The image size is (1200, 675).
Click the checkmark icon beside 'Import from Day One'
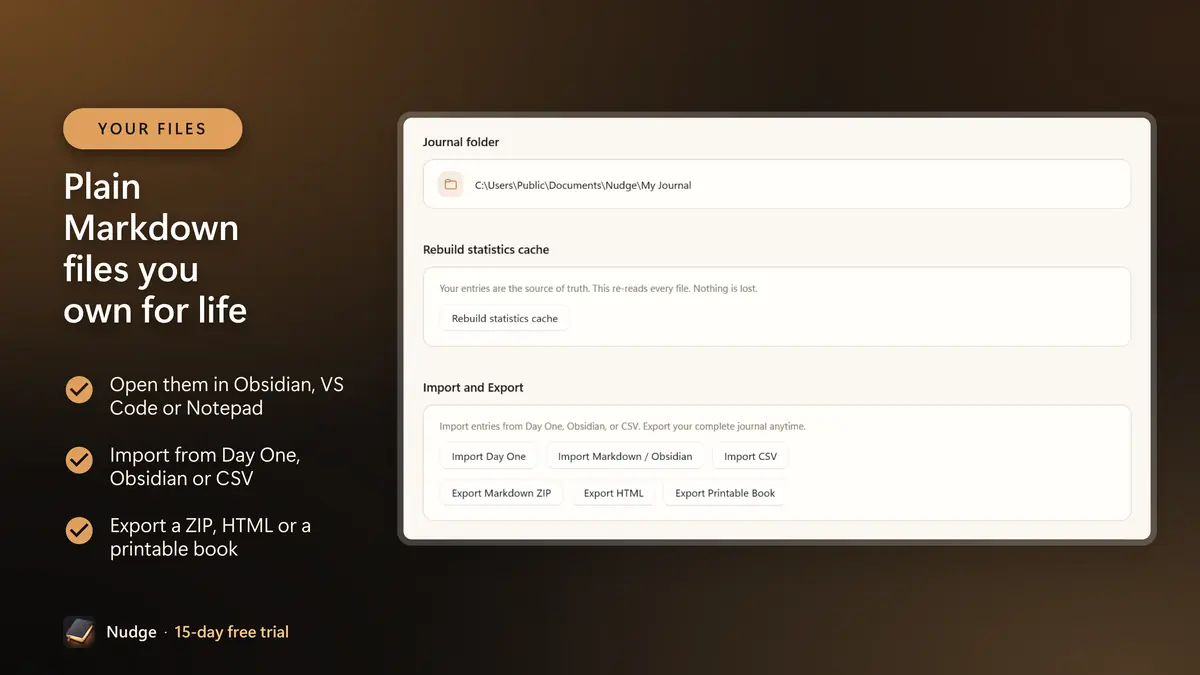click(x=79, y=460)
